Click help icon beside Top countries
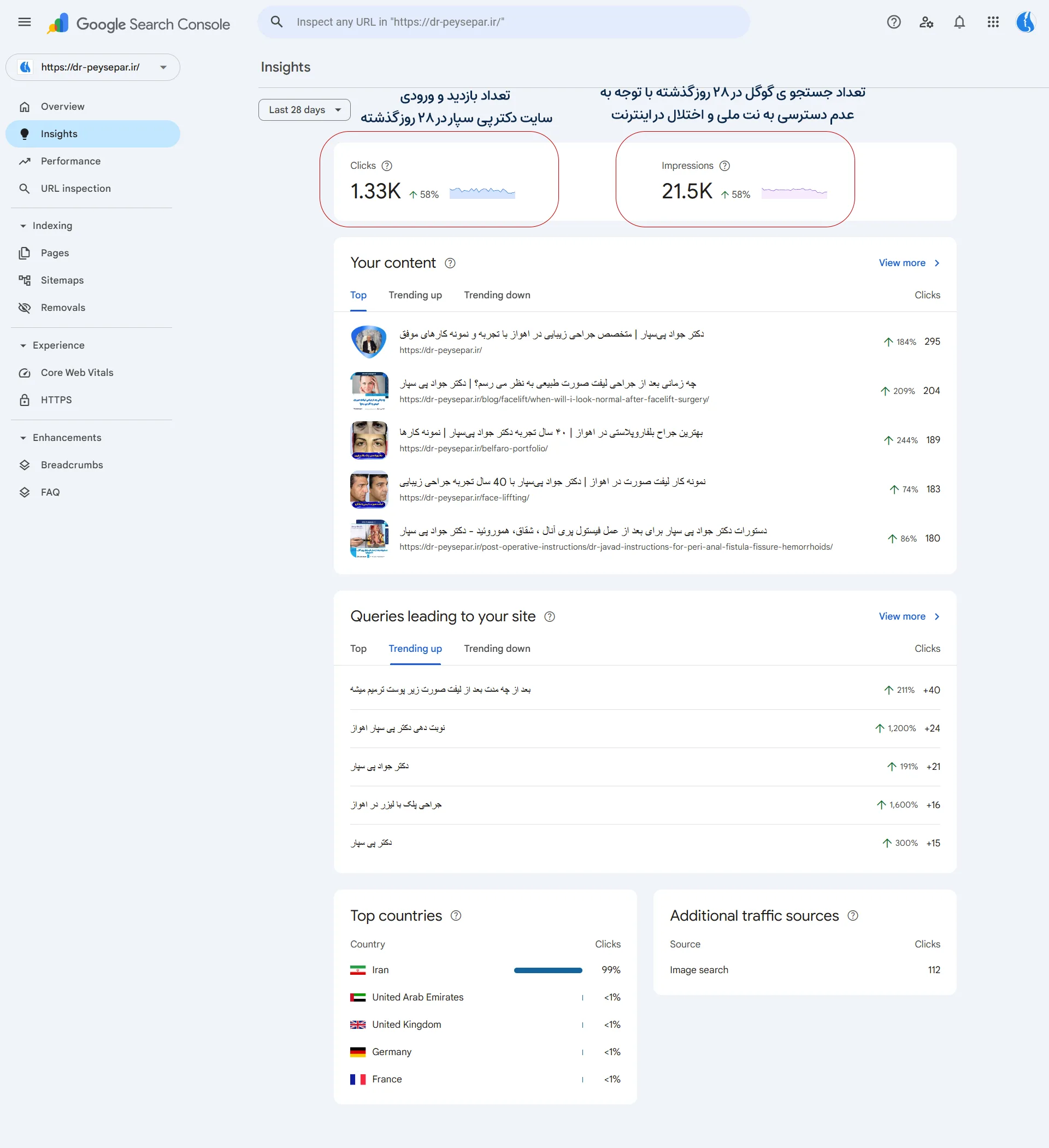The height and width of the screenshot is (1148, 1049). [x=456, y=916]
